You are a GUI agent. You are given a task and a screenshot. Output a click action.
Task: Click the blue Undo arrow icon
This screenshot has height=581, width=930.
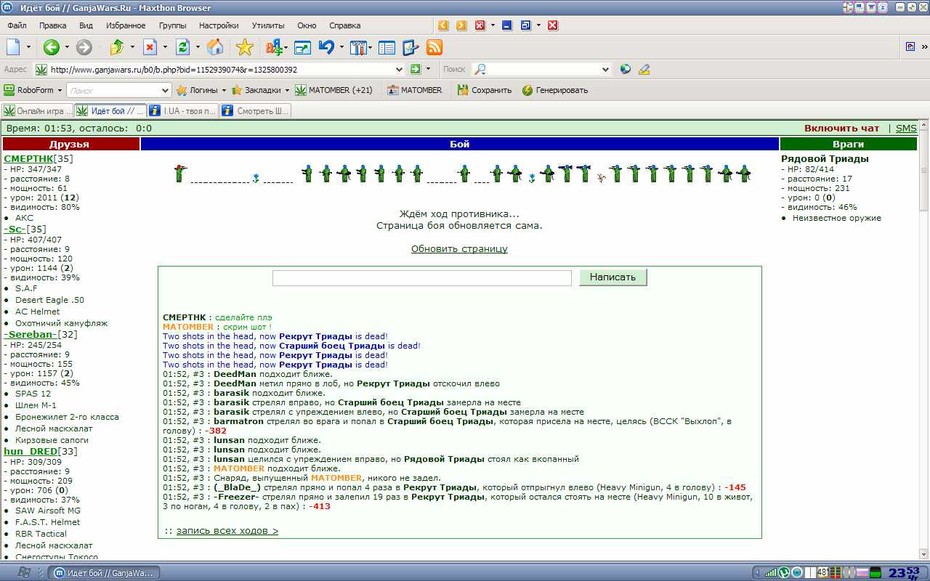tap(326, 47)
